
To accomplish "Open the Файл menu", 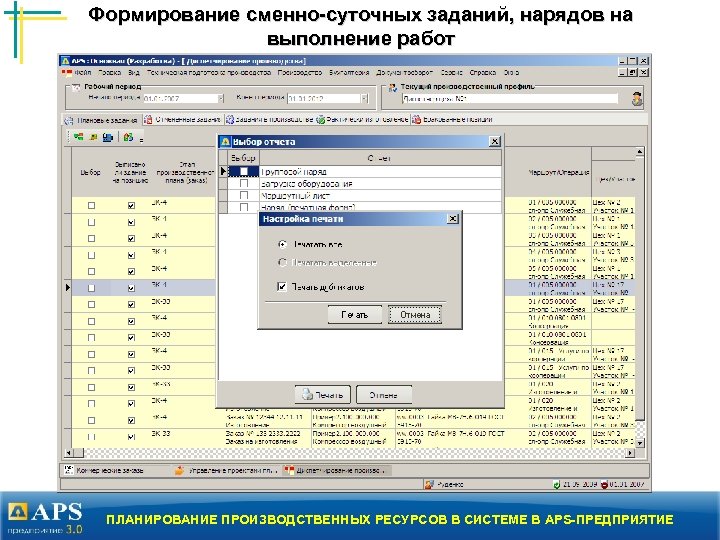I will pos(84,73).
